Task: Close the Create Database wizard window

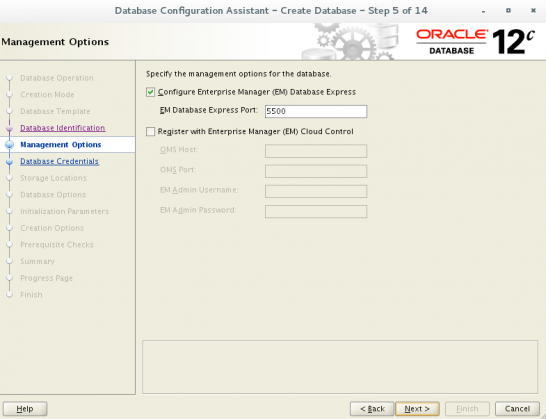Action: click(x=533, y=10)
